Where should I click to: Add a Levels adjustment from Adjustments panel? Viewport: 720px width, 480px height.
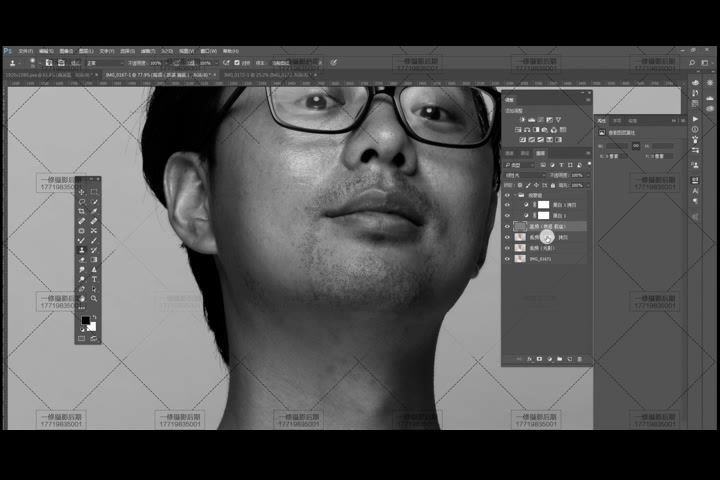click(531, 120)
